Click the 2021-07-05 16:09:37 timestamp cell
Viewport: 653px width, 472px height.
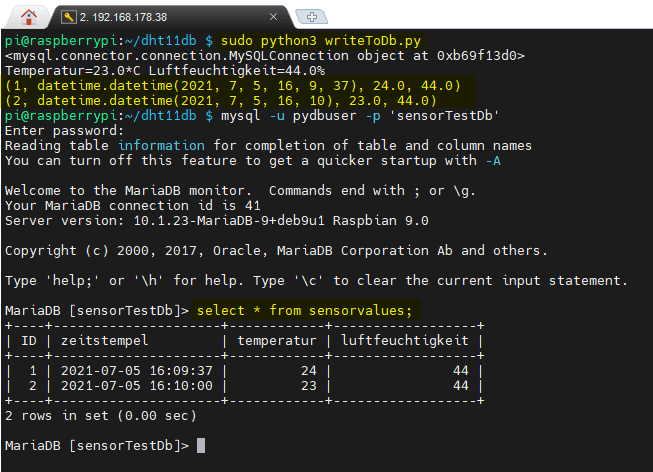tap(137, 371)
